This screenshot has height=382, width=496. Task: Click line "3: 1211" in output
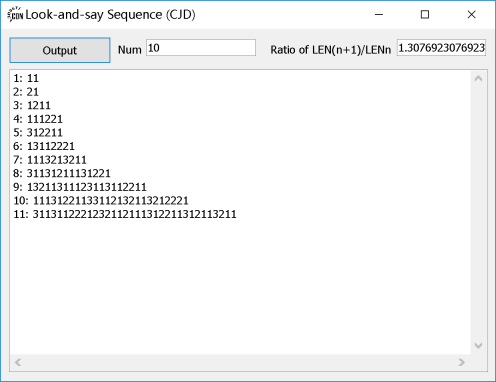32,105
